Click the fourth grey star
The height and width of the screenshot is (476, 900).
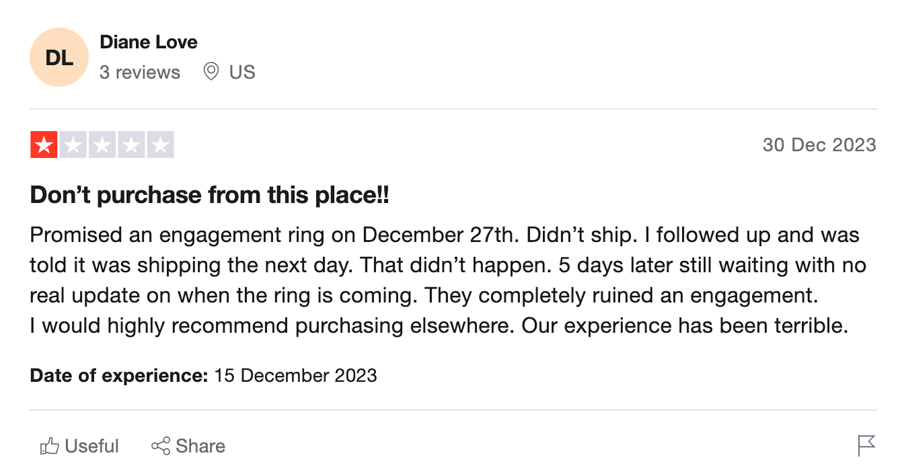[x=131, y=145]
